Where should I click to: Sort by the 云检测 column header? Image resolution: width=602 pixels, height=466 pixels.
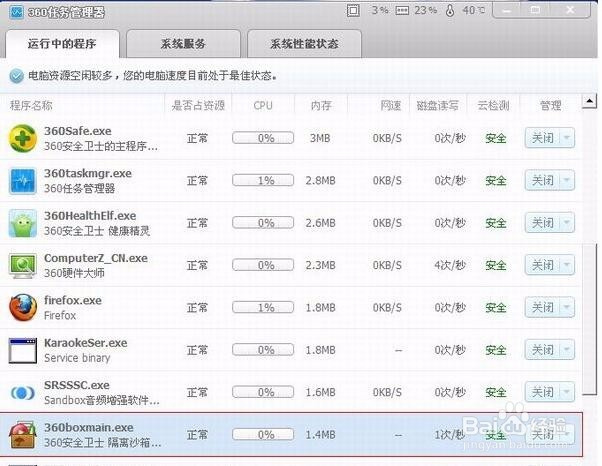[493, 105]
